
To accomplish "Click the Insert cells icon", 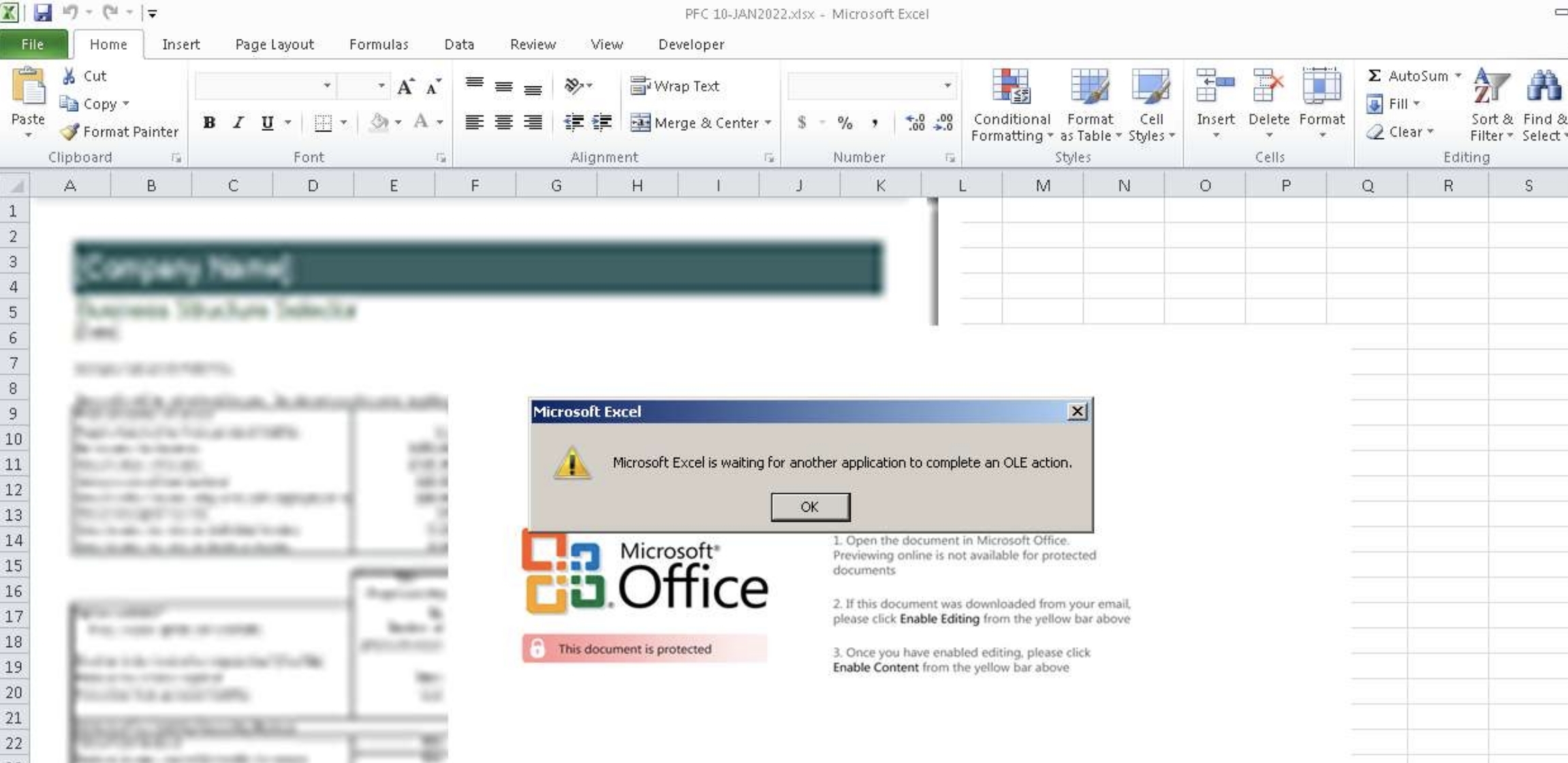I will pos(1216,87).
